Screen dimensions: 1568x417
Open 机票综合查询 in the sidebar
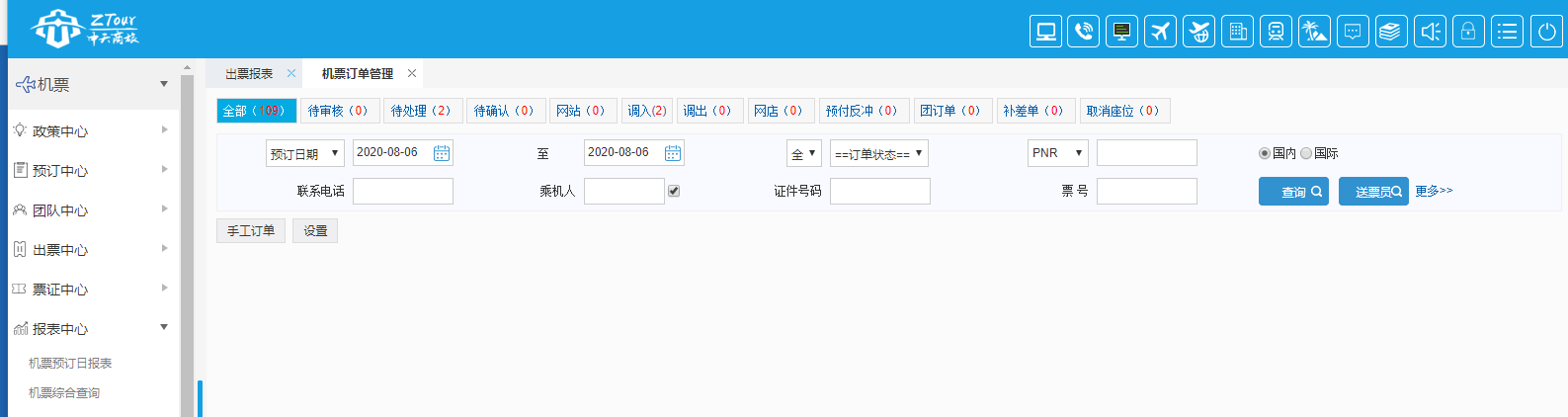(64, 392)
